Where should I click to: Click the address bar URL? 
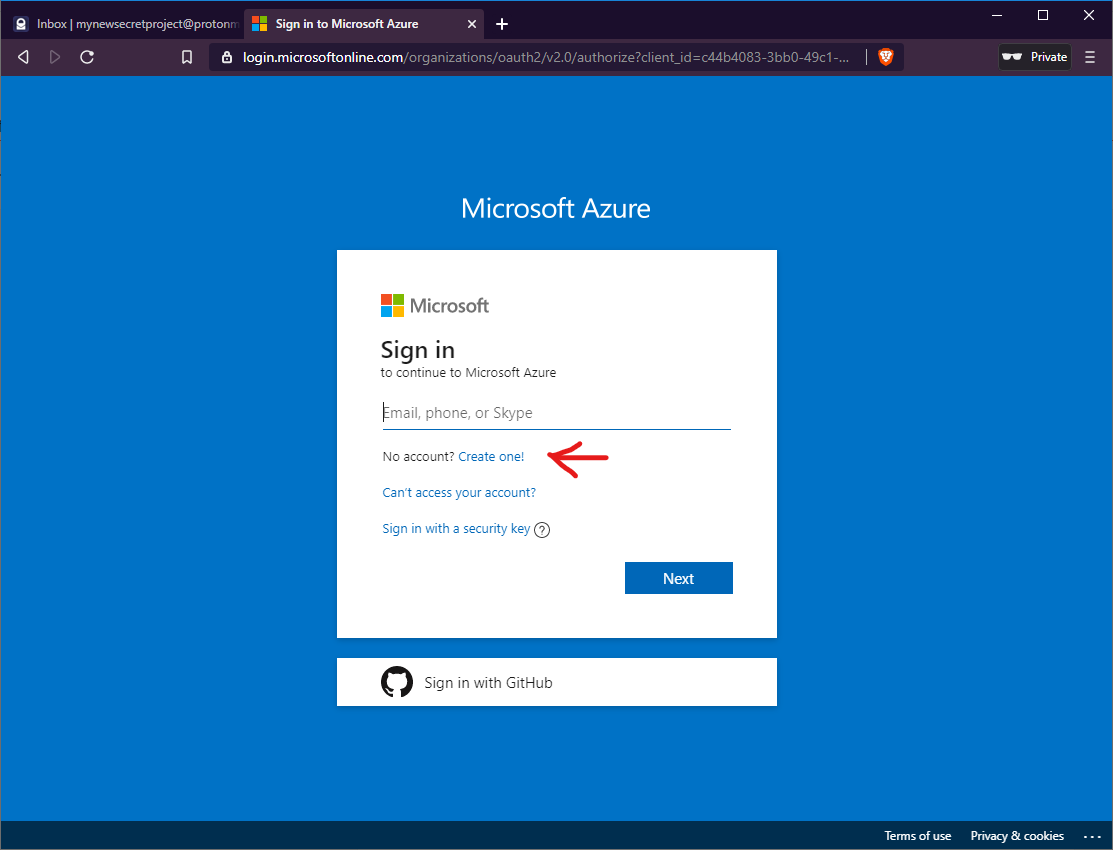(x=545, y=57)
